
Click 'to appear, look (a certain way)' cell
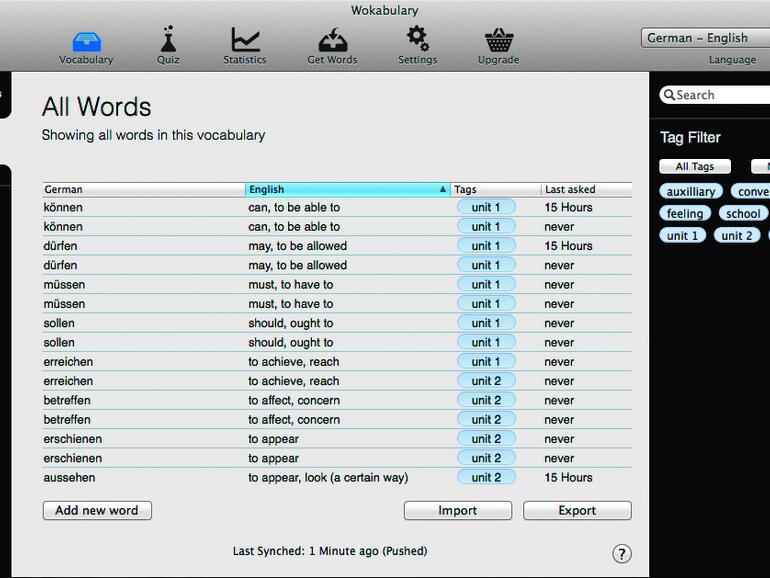click(x=329, y=477)
